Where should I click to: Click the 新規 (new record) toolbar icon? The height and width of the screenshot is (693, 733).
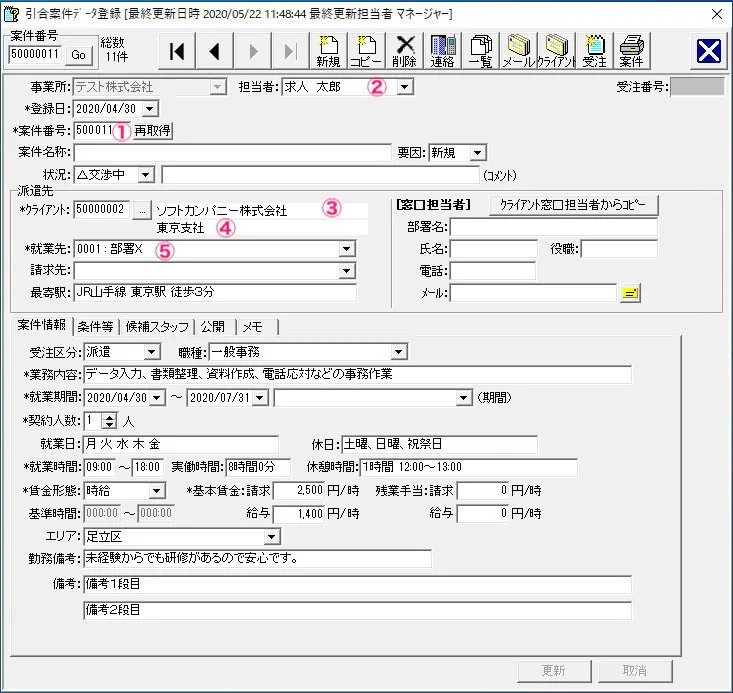click(328, 51)
